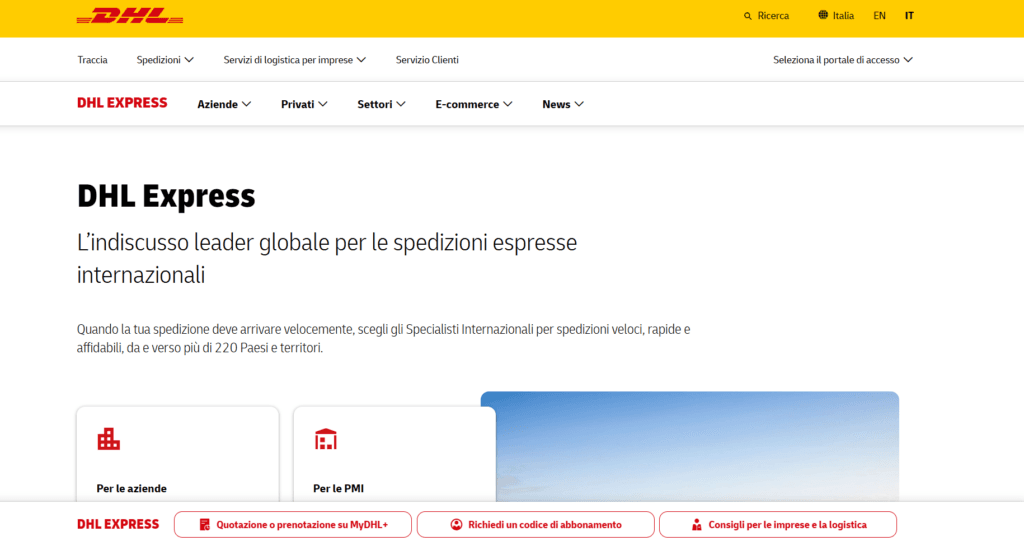The height and width of the screenshot is (541, 1024).
Task: Click Quotazione o prenotazione su MyDHL+ button
Action: pos(293,525)
